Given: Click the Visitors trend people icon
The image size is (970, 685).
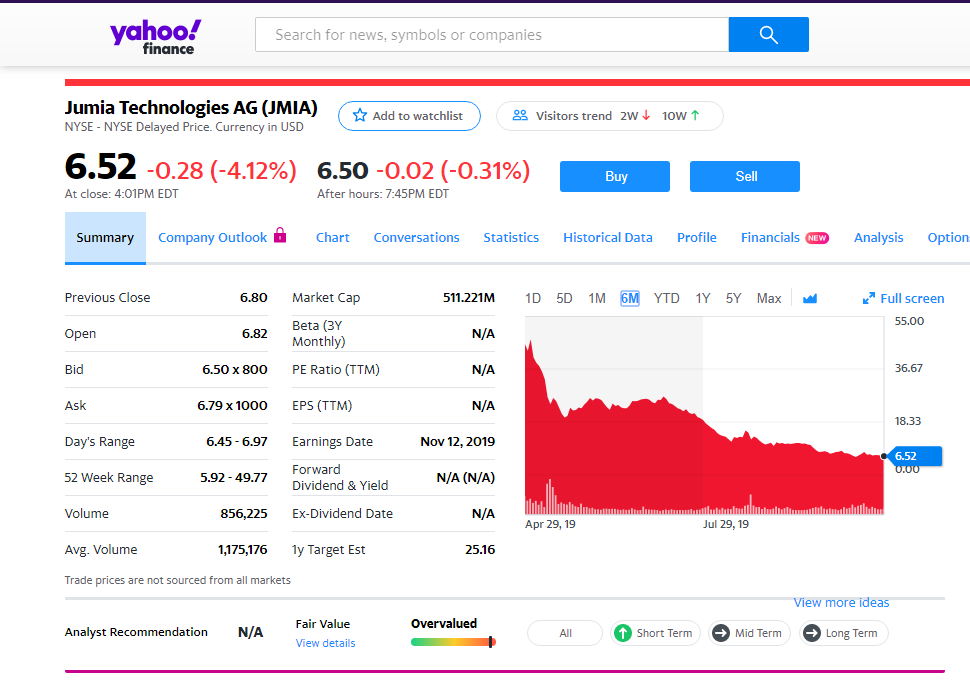Looking at the screenshot, I should coord(520,116).
